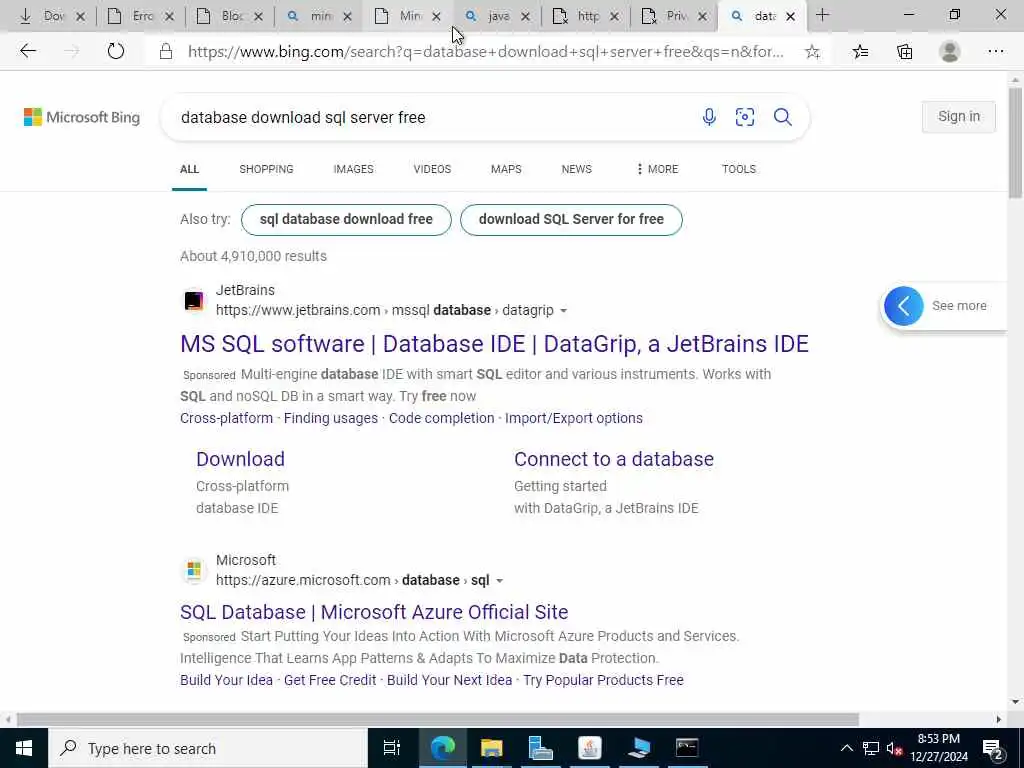Switch to the 'java' search tab
The width and height of the screenshot is (1024, 768).
pos(497,16)
